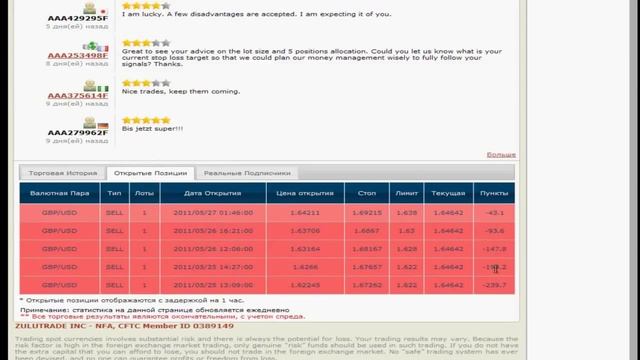
Task: Click the Больше link under reviews
Action: (x=501, y=155)
